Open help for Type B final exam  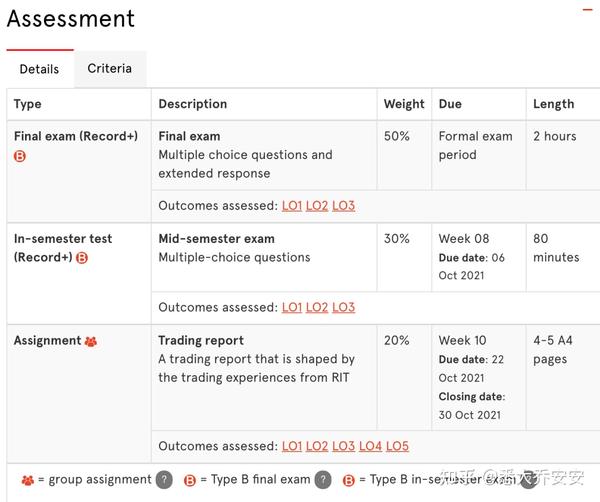point(323,479)
